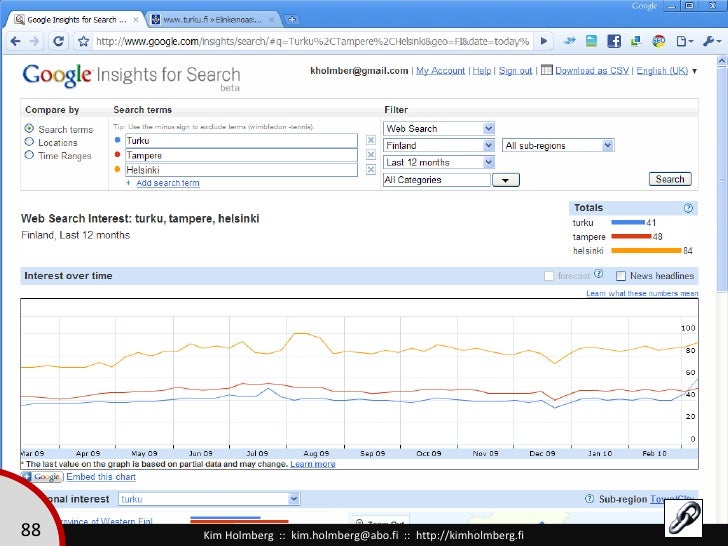Image resolution: width=728 pixels, height=546 pixels.
Task: Open the Totals help question icon
Action: click(x=688, y=208)
